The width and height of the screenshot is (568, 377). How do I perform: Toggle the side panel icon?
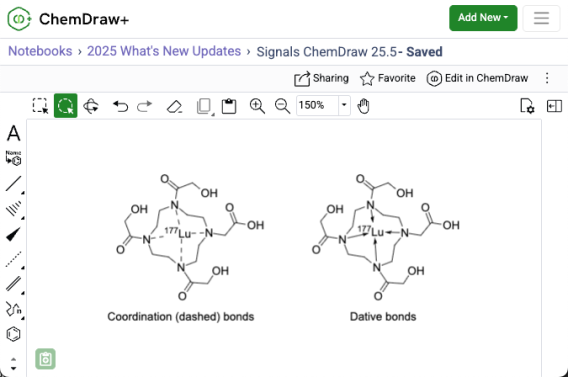coord(554,106)
